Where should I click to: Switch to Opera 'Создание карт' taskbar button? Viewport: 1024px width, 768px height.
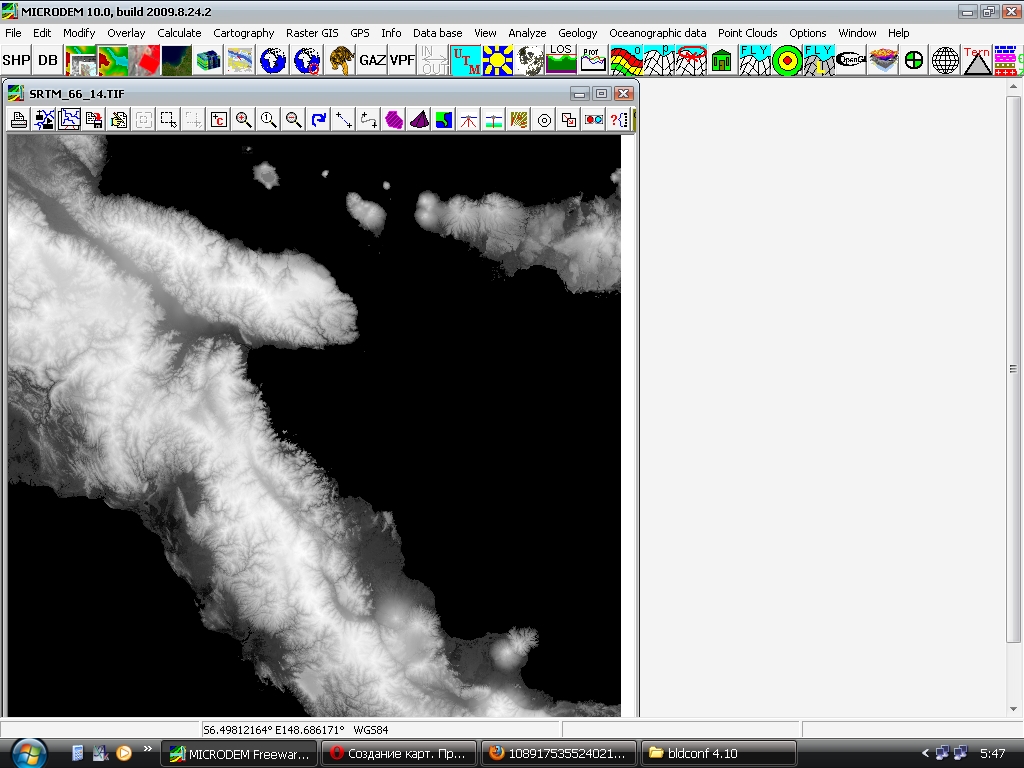click(x=399, y=754)
